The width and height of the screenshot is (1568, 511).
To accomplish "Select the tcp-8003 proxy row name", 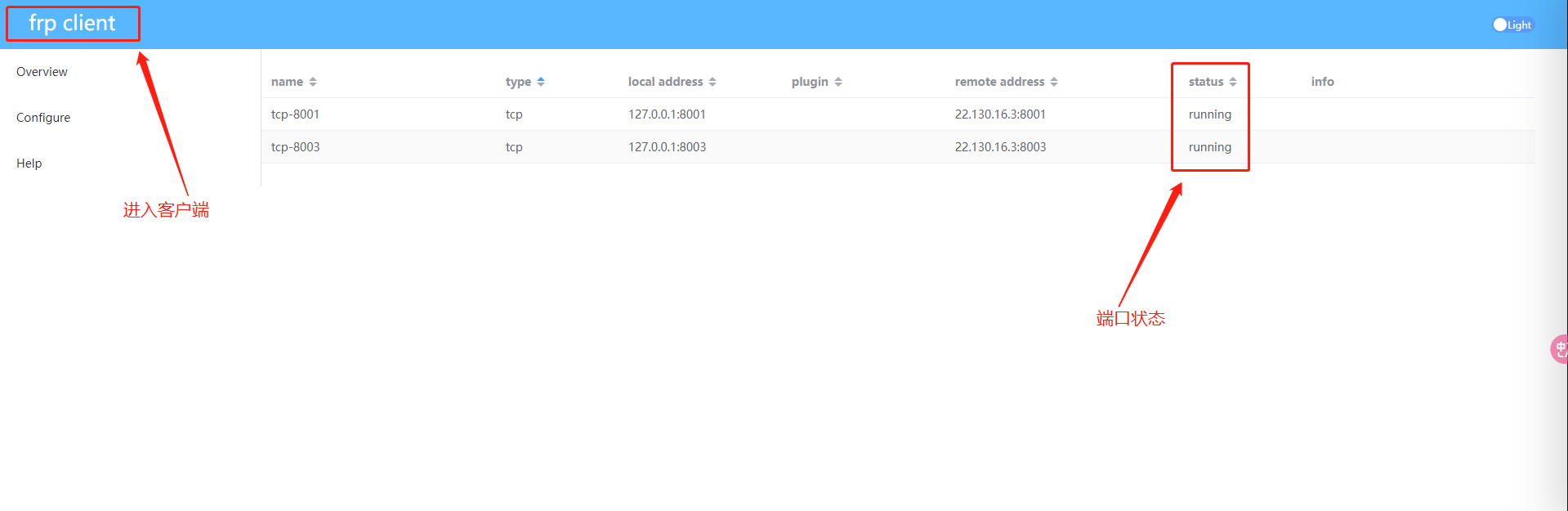I will [296, 147].
